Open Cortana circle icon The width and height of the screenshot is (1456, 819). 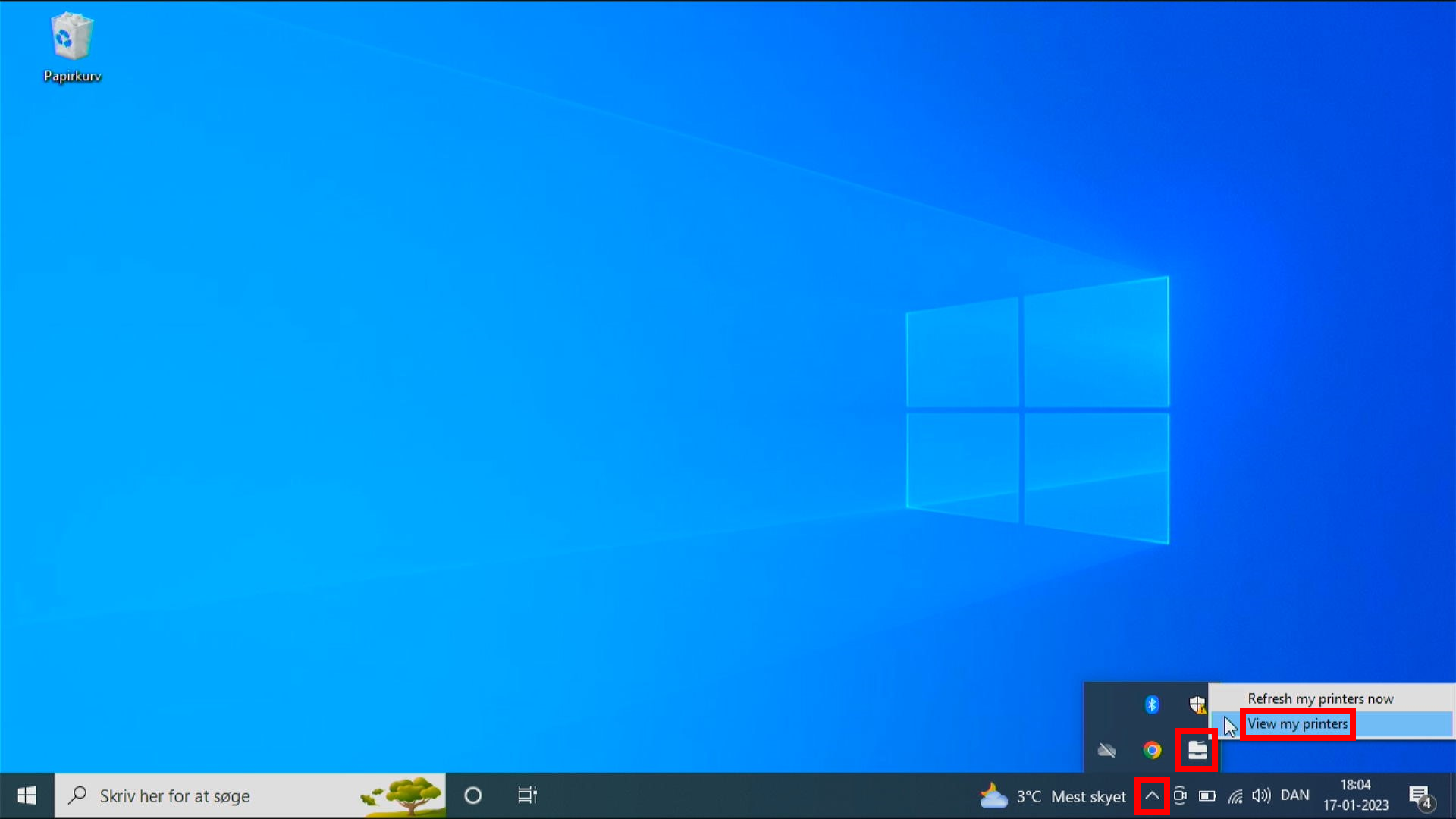(x=472, y=795)
